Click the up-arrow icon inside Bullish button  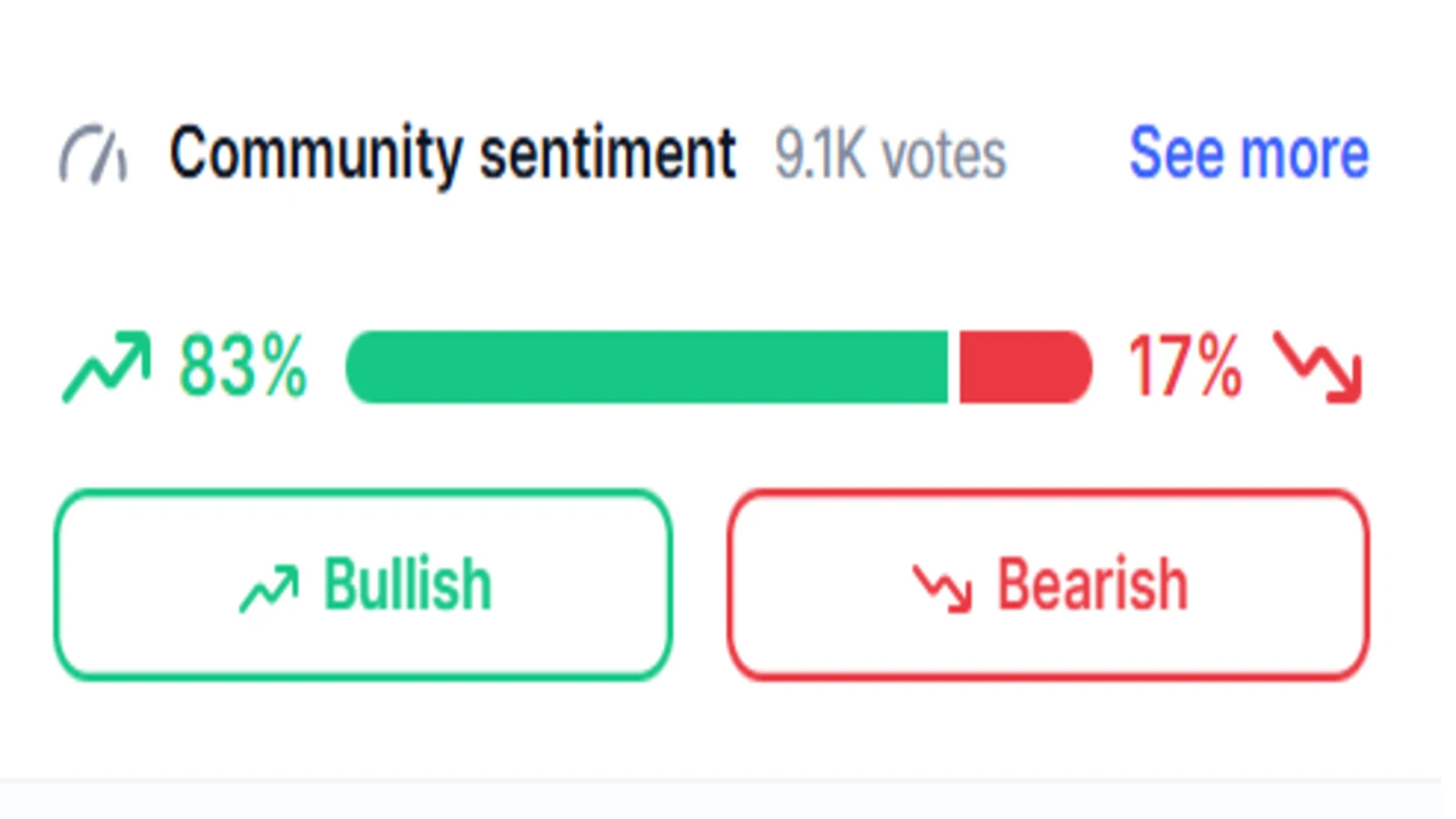click(x=268, y=589)
